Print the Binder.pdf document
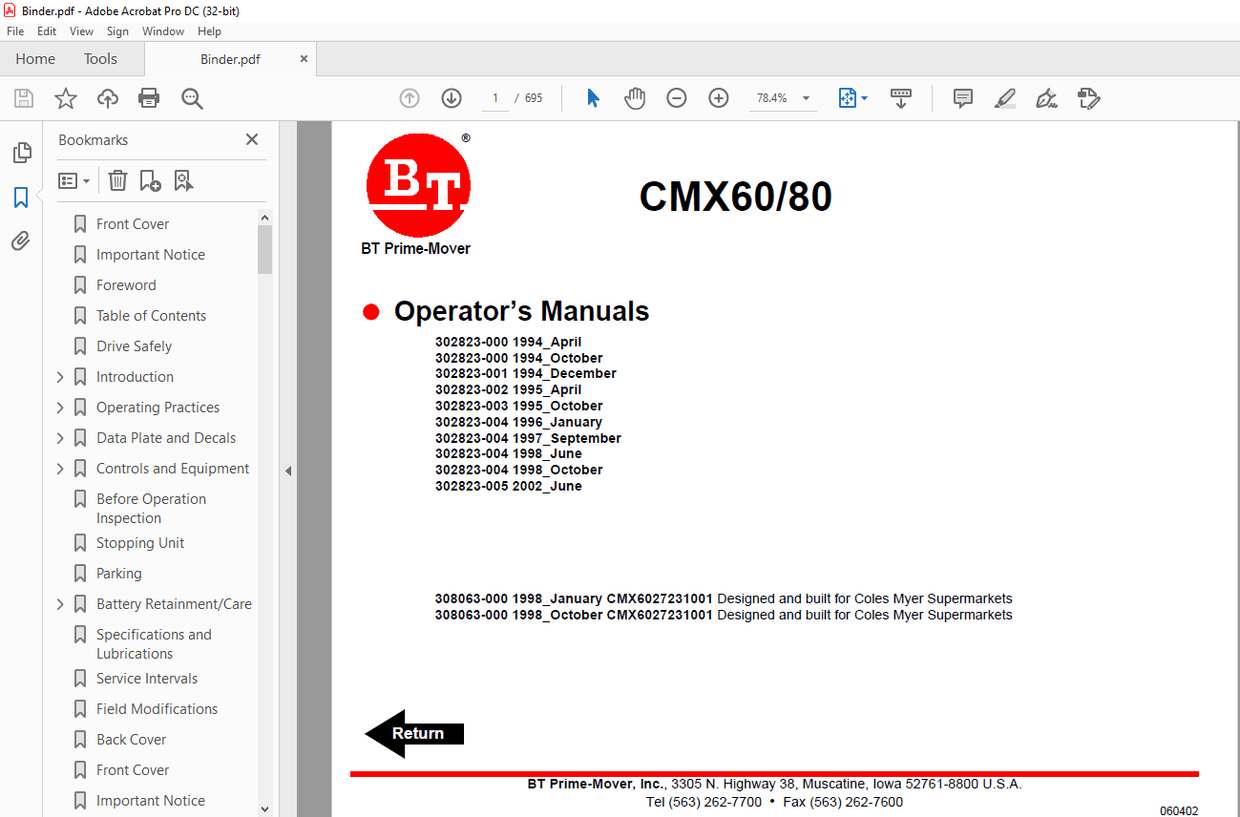The image size is (1240, 817). click(x=148, y=98)
